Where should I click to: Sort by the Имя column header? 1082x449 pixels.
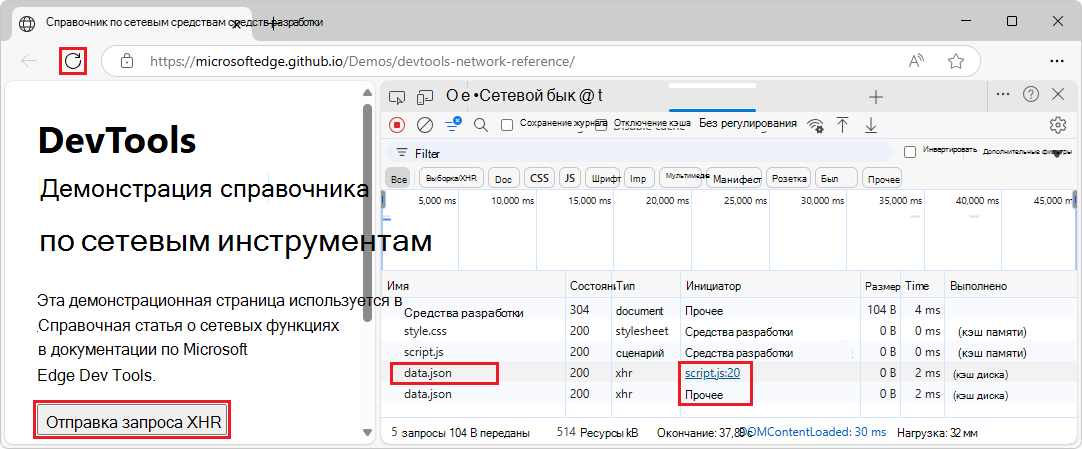pyautogui.click(x=474, y=286)
